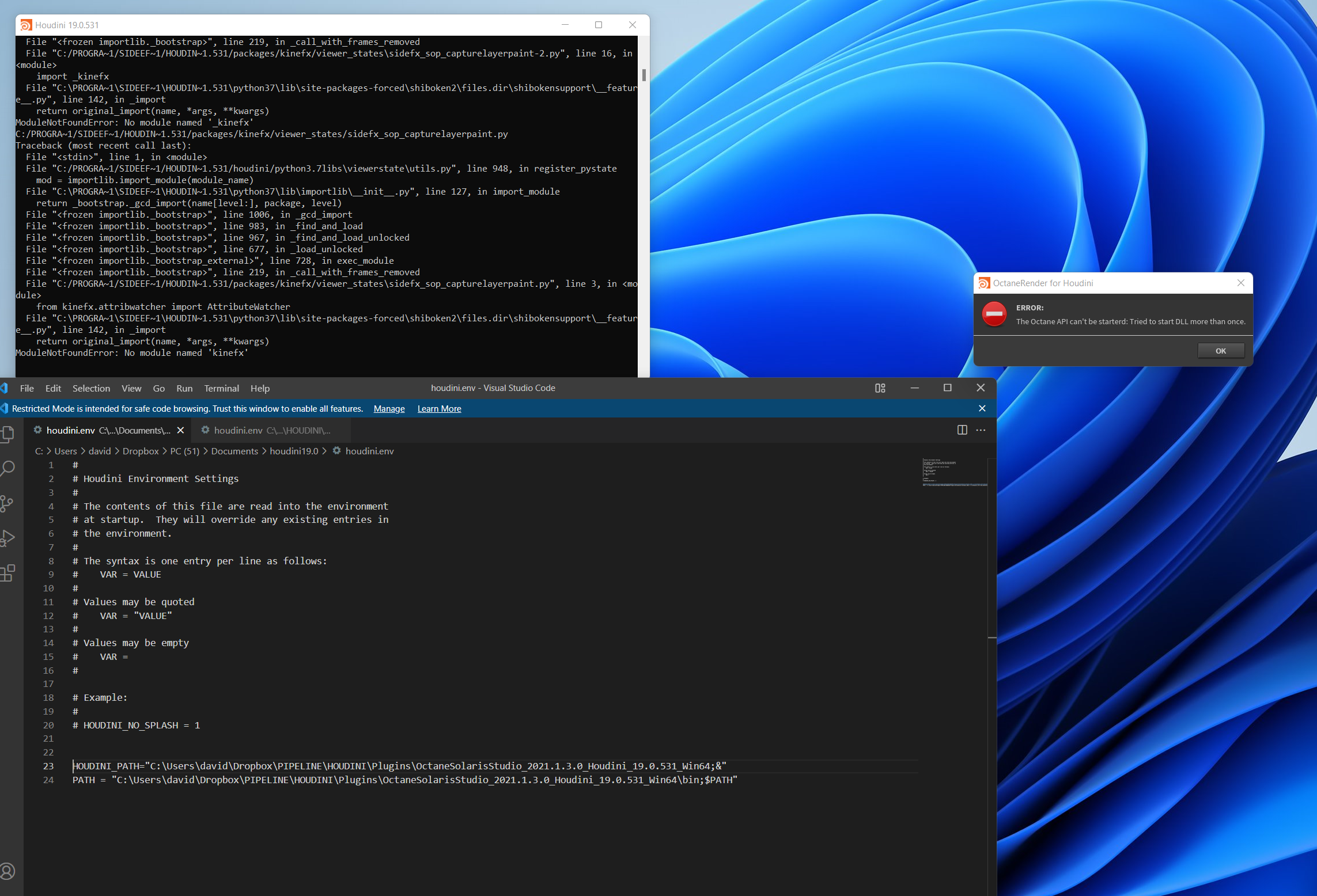Expand the Documents breadcrumb segment

point(234,451)
